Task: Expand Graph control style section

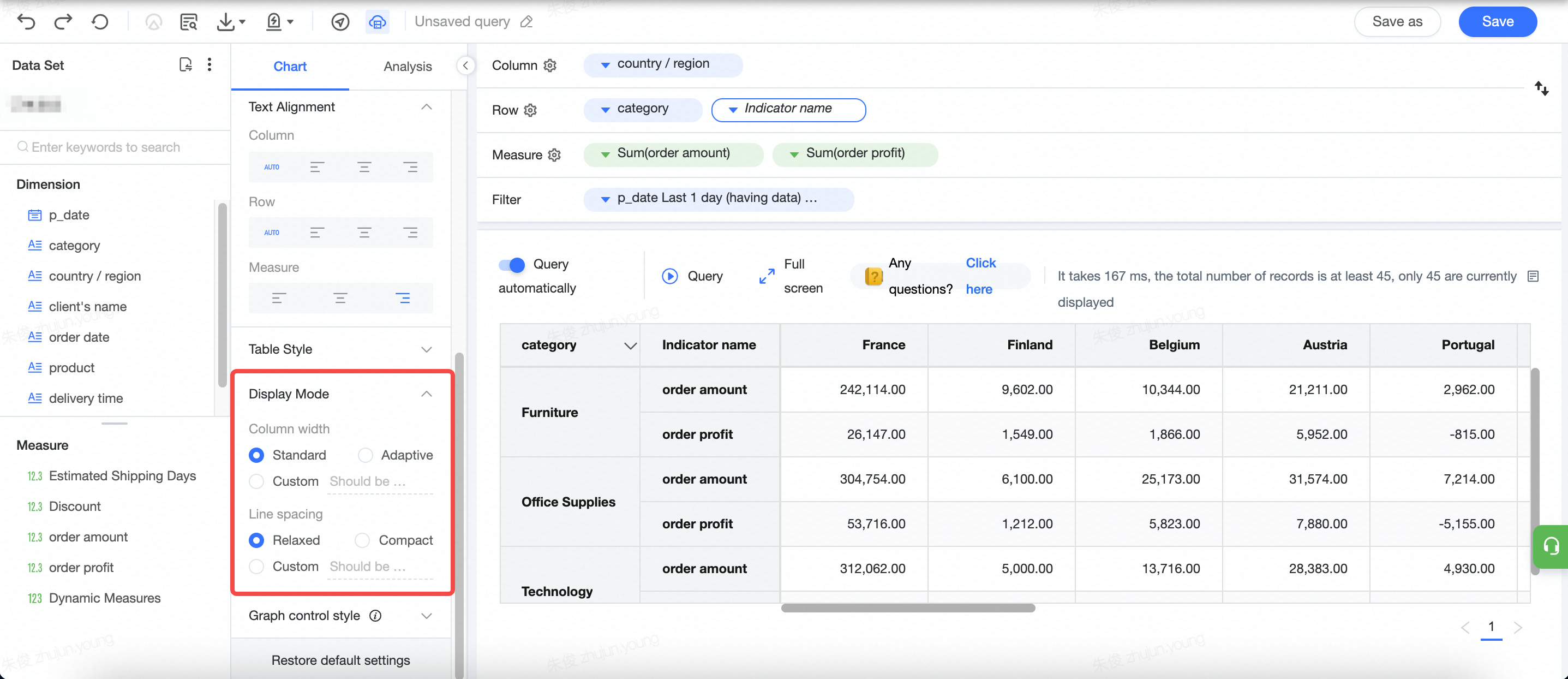Action: 427,616
